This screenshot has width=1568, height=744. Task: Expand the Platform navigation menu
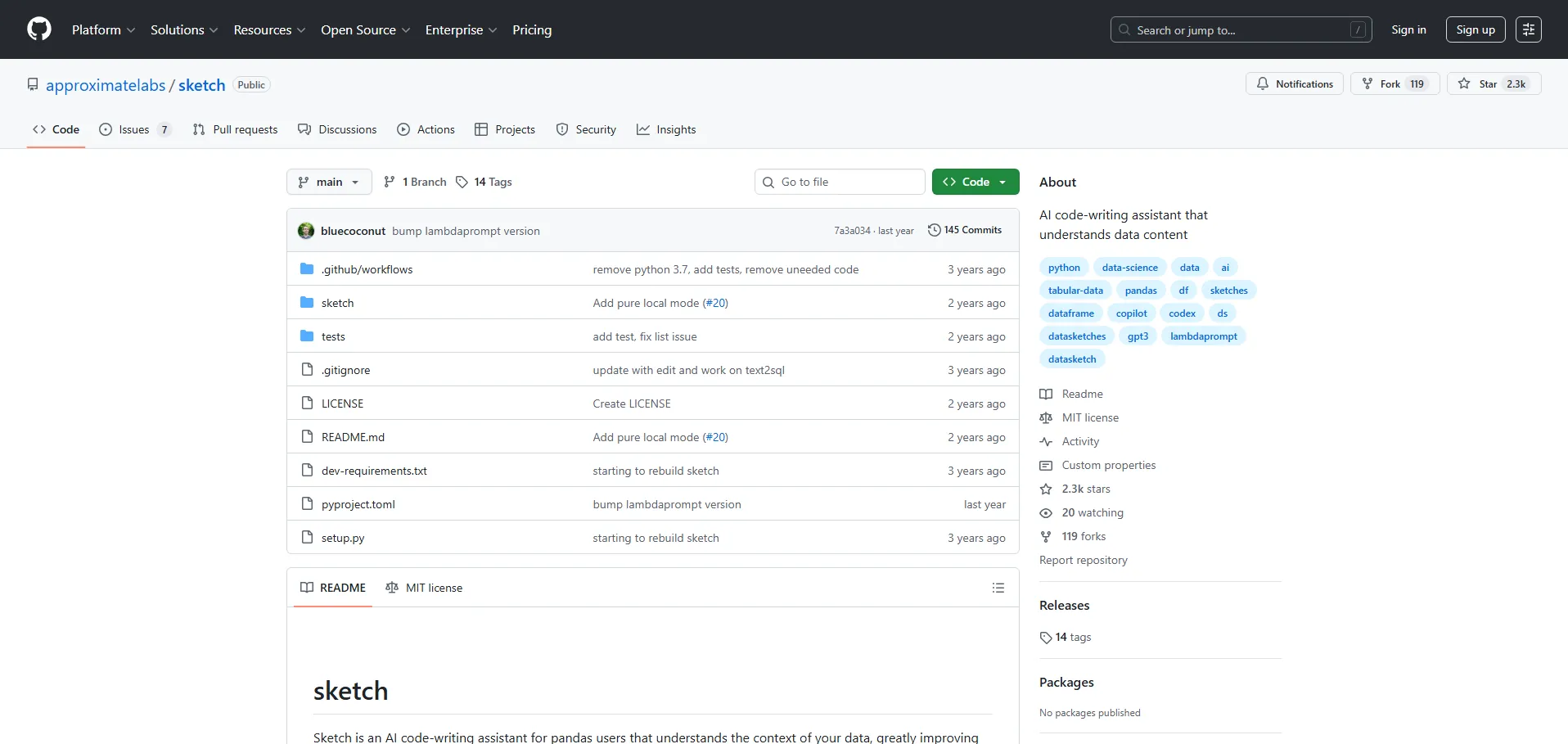pos(103,29)
